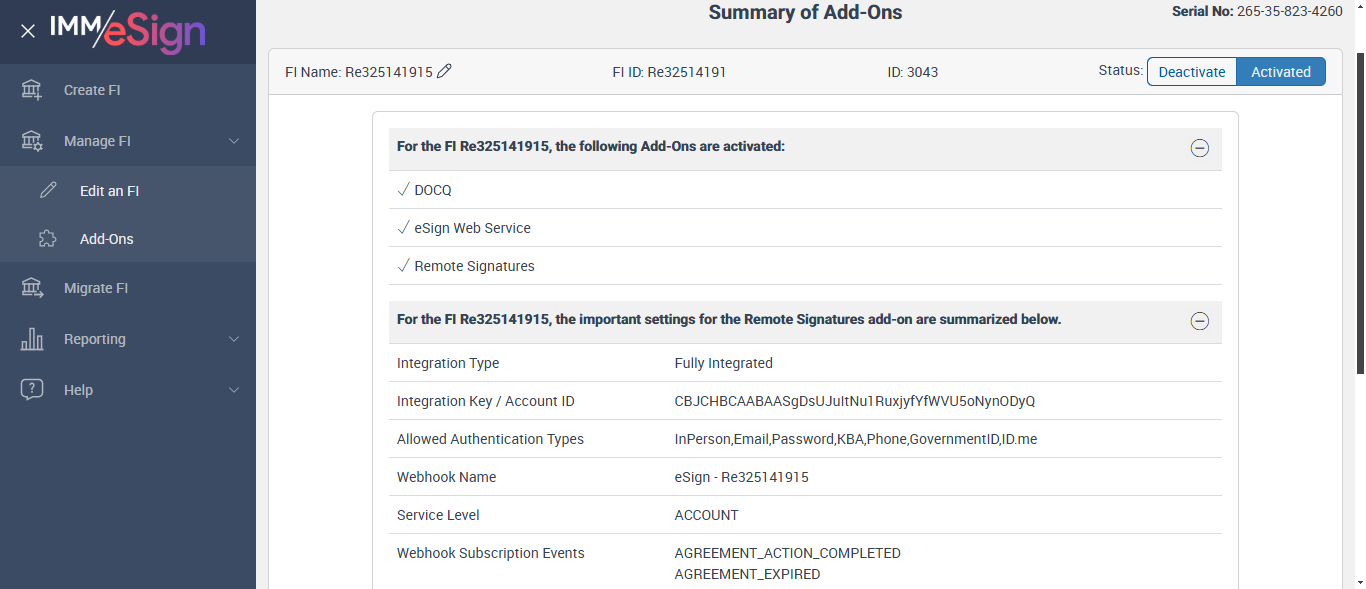This screenshot has height=589, width=1366.
Task: Collapse the Remote Signatures settings section
Action: tap(1199, 321)
